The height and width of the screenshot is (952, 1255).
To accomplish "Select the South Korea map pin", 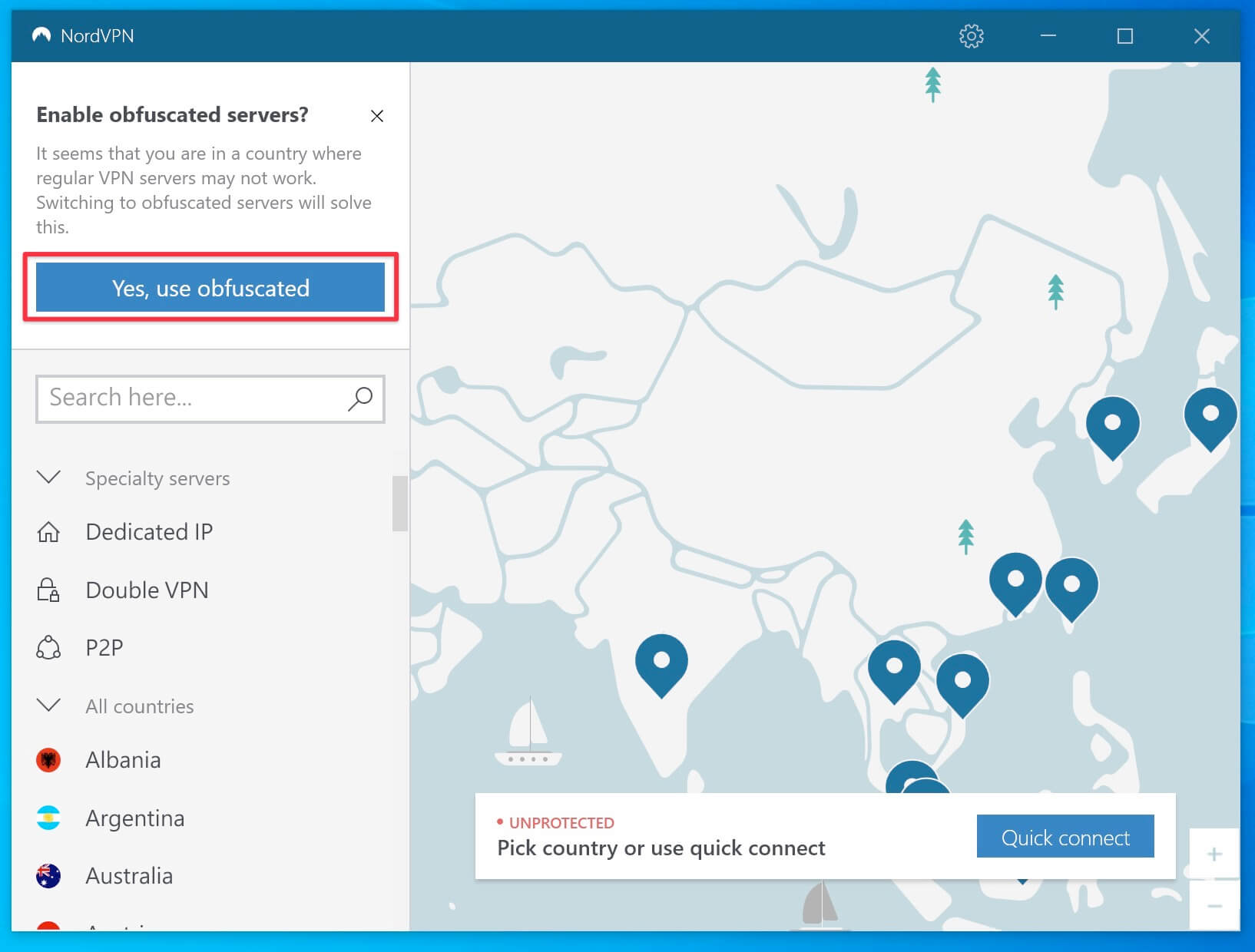I will pos(1112,428).
